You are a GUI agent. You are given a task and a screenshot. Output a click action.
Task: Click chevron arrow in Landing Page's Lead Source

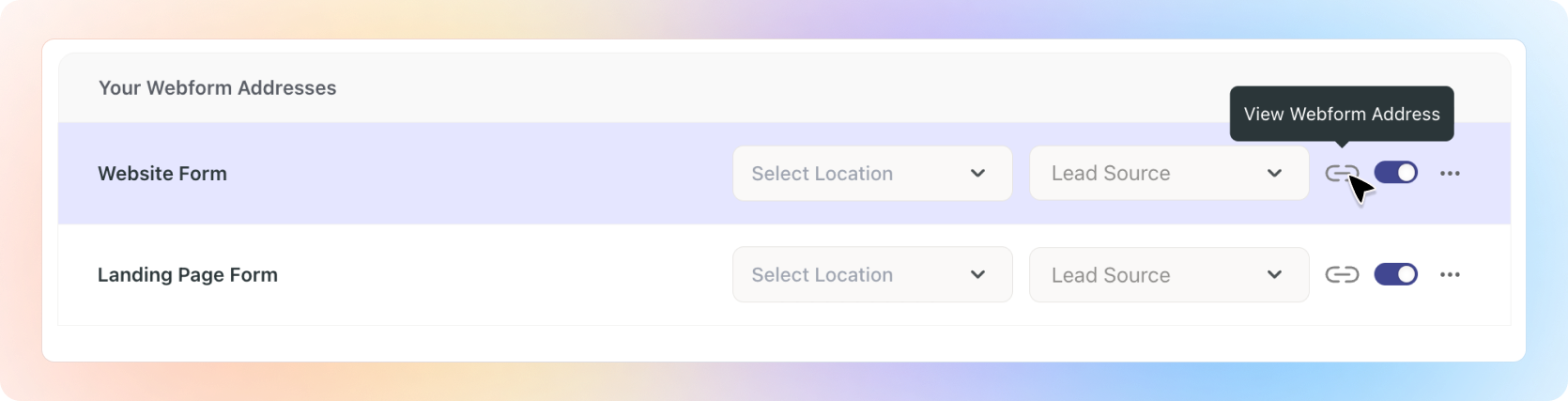pyautogui.click(x=1274, y=274)
